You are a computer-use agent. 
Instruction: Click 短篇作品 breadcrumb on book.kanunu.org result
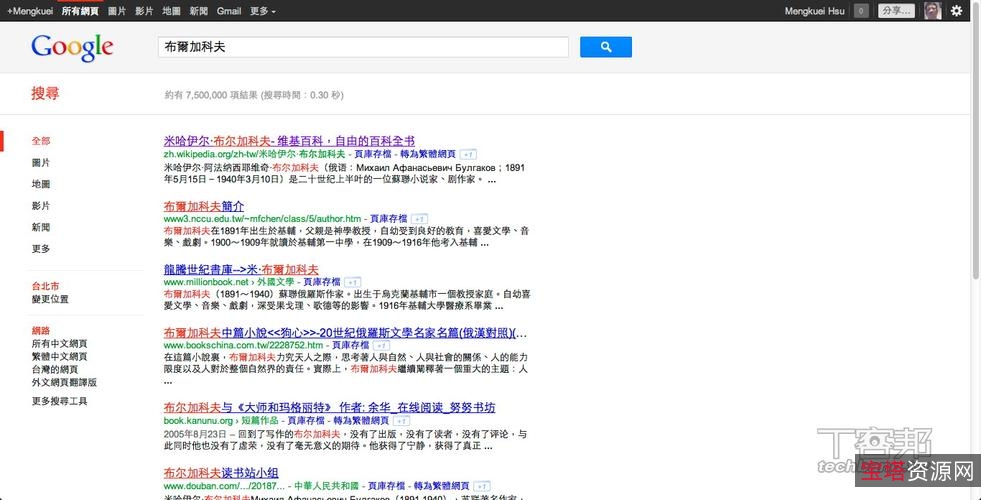[x=260, y=421]
